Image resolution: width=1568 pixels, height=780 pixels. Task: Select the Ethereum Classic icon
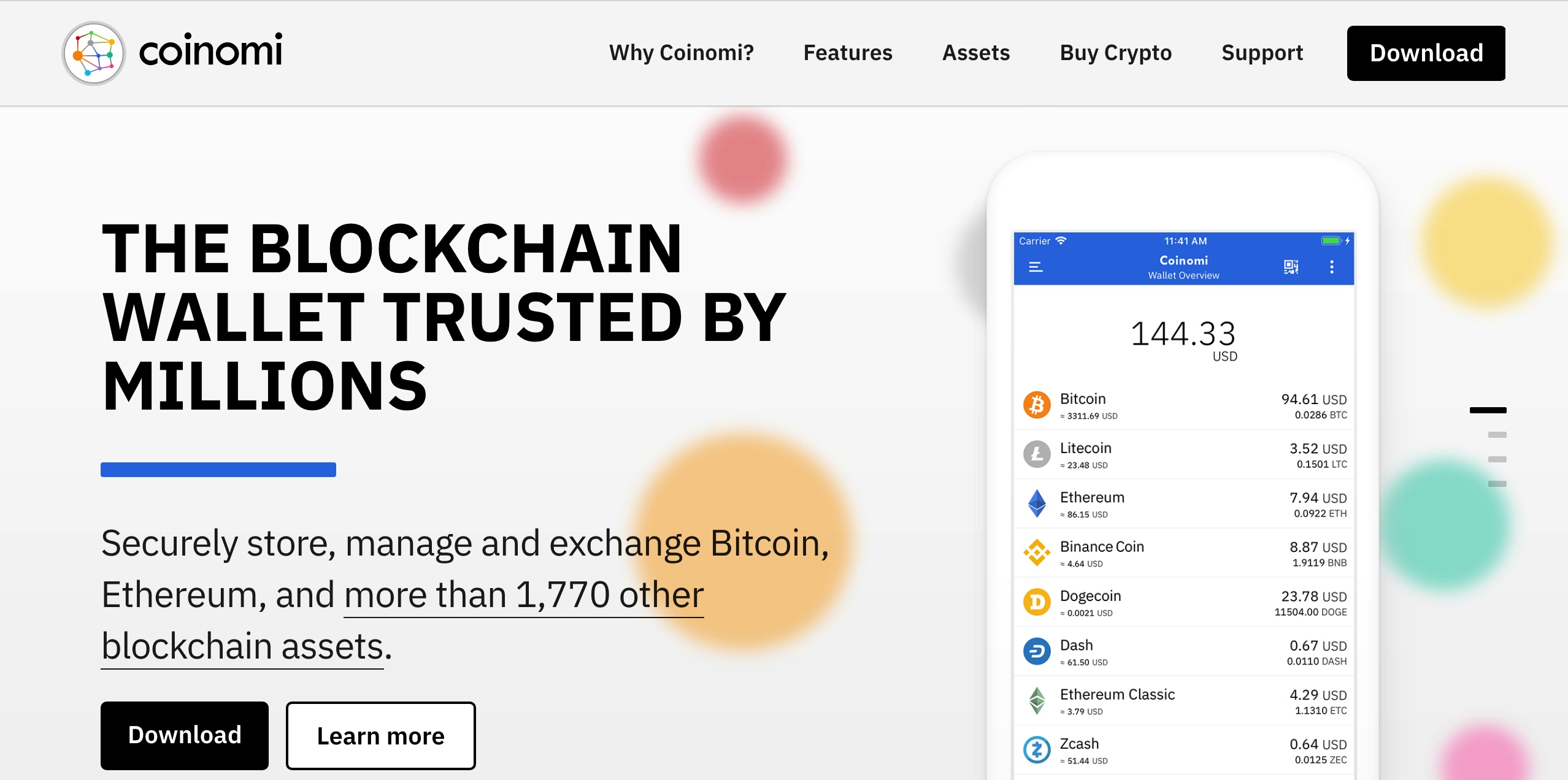point(1038,700)
